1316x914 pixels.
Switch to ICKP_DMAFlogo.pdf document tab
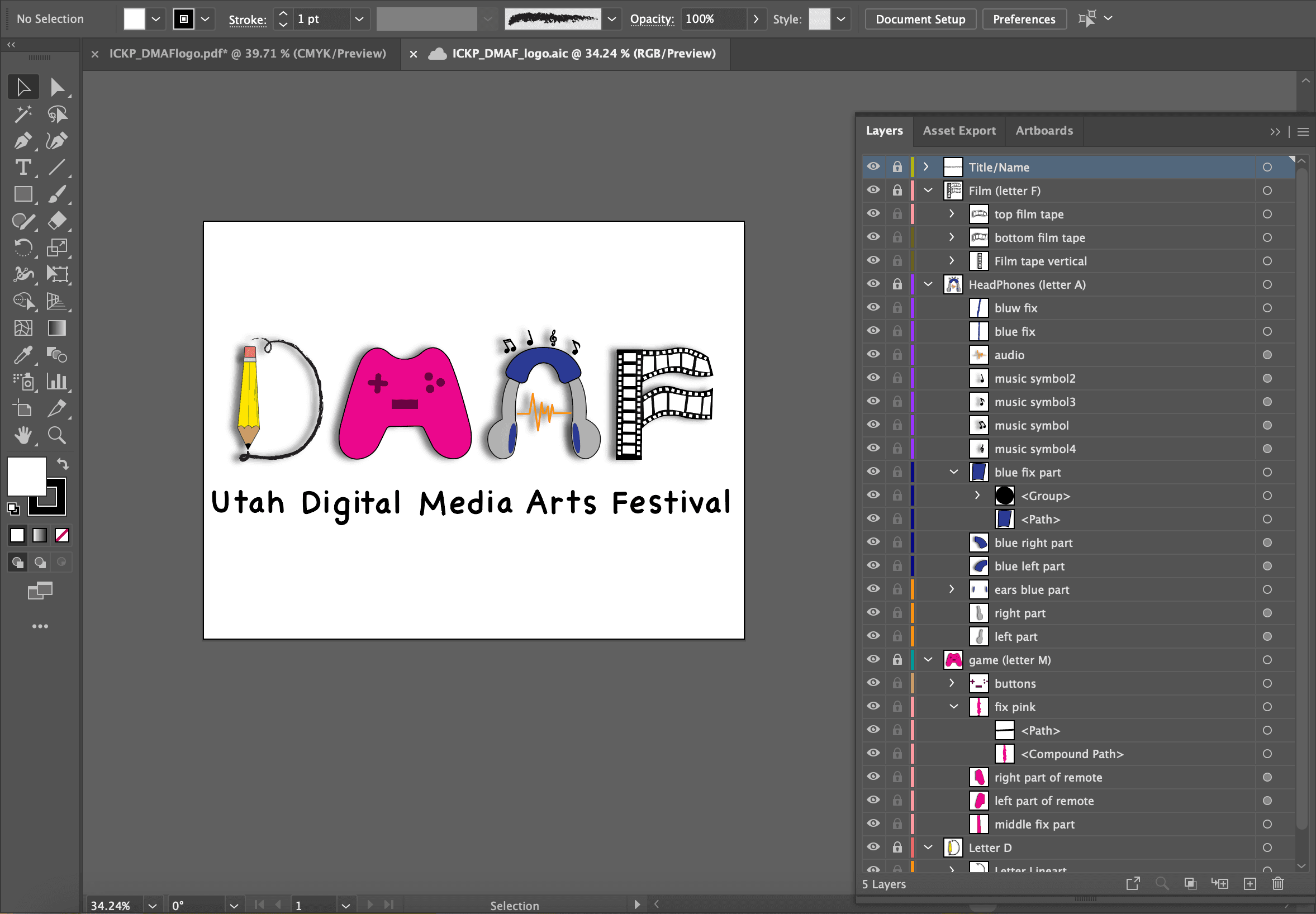pos(248,53)
